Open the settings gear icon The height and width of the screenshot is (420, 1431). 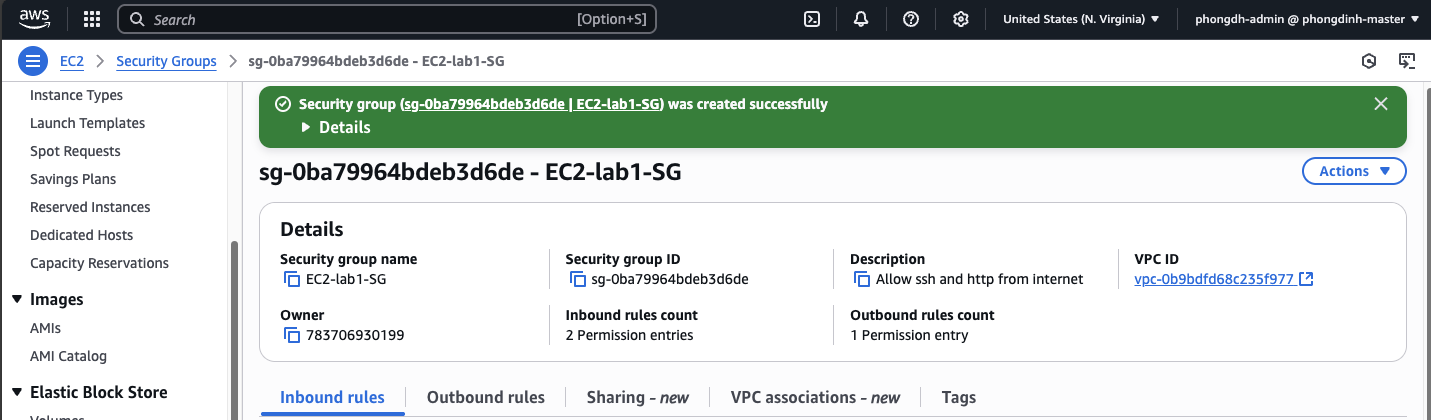(x=961, y=19)
